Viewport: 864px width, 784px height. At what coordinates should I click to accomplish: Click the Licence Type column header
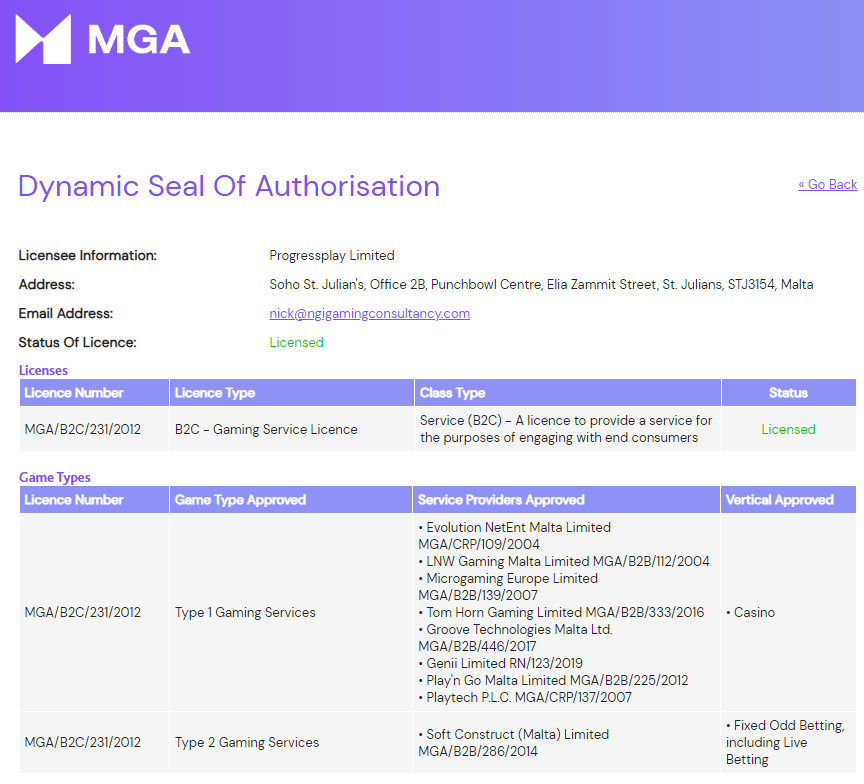[291, 393]
